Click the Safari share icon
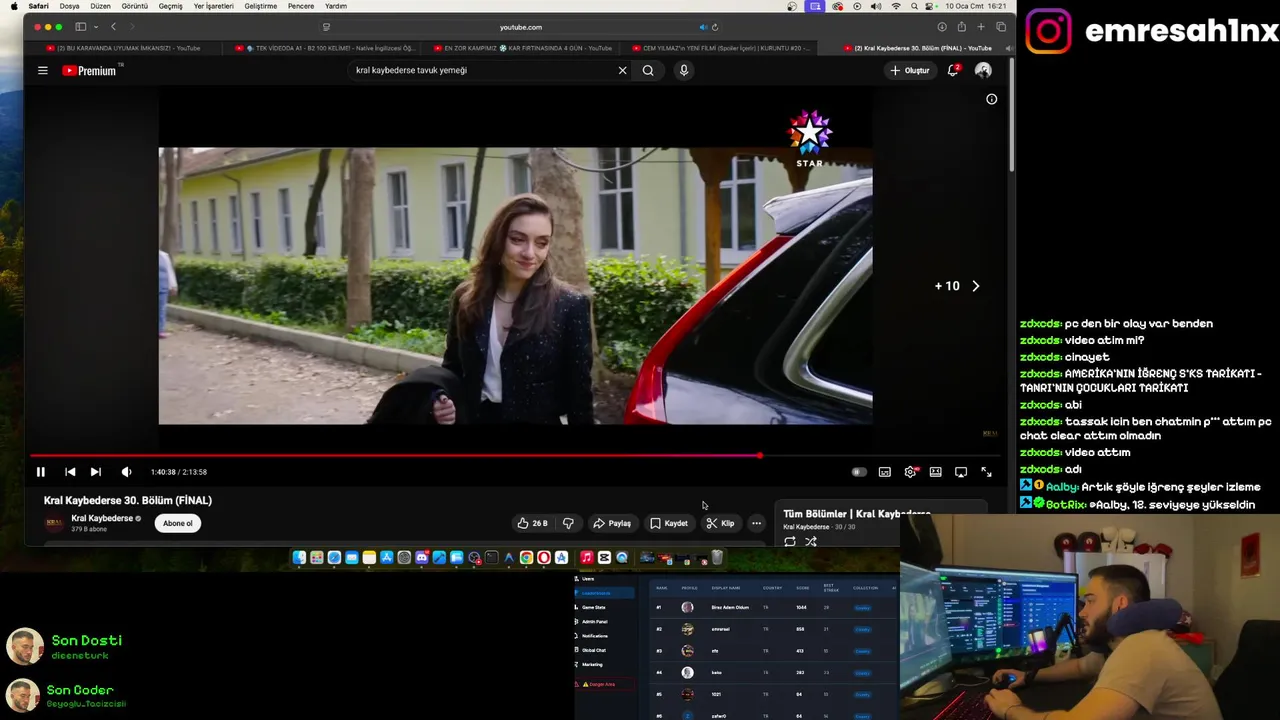This screenshot has width=1280, height=720. (962, 27)
